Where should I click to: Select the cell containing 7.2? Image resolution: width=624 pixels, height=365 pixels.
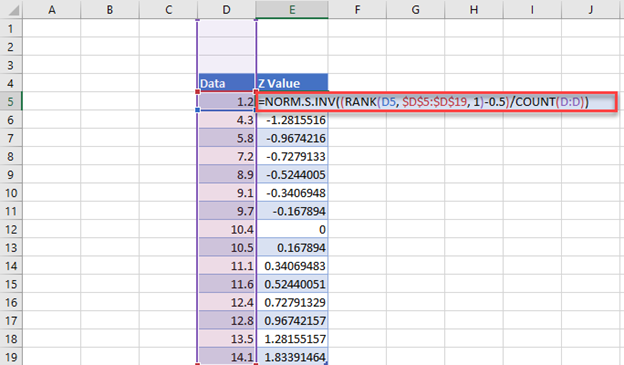(226, 156)
